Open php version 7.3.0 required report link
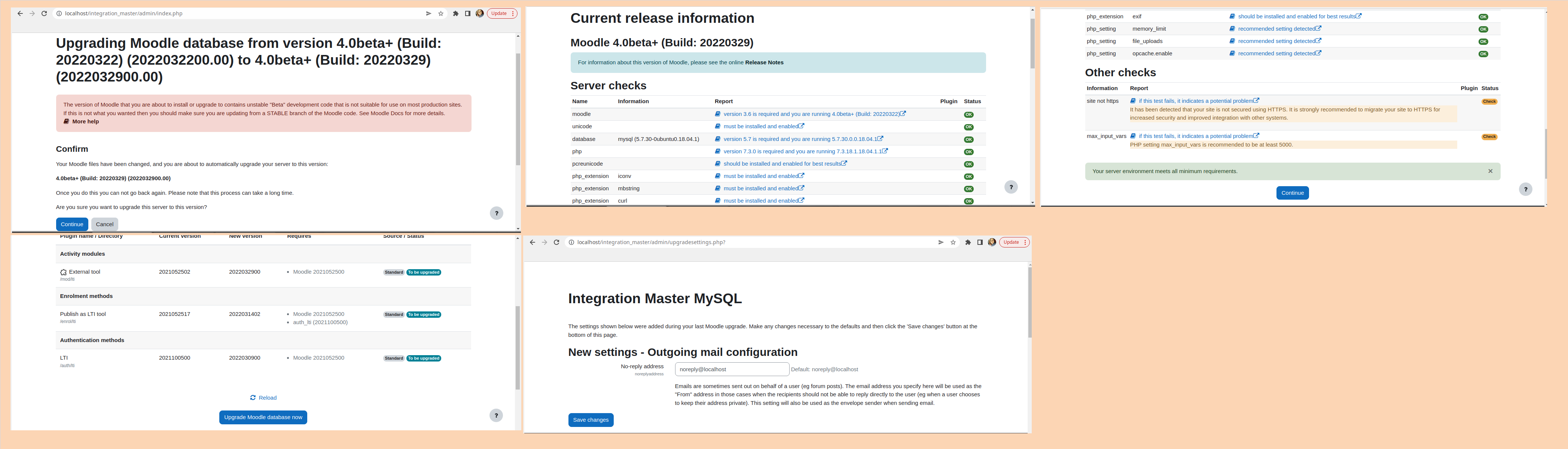1568x449 pixels. (x=801, y=151)
